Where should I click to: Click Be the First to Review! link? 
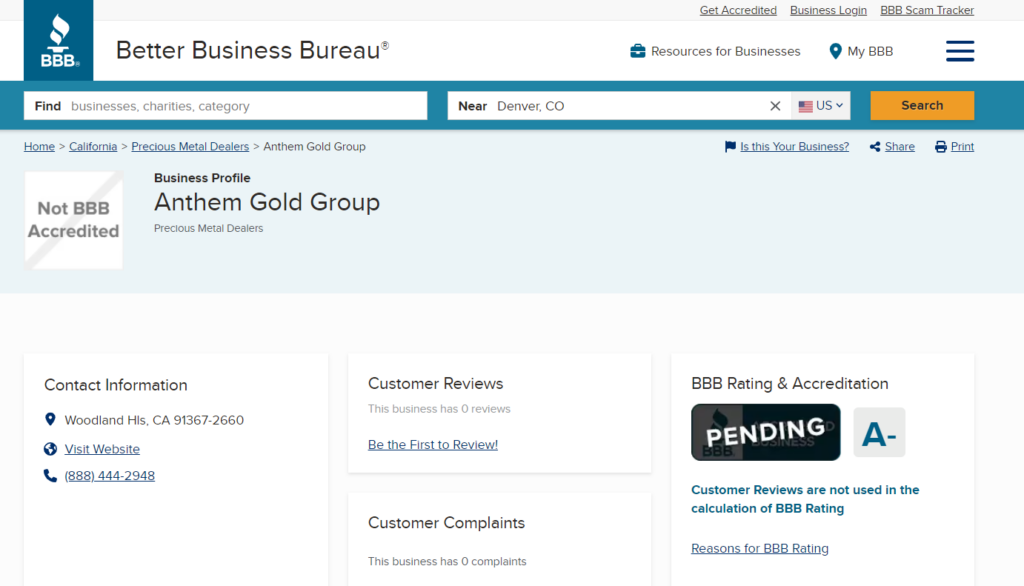(x=432, y=444)
